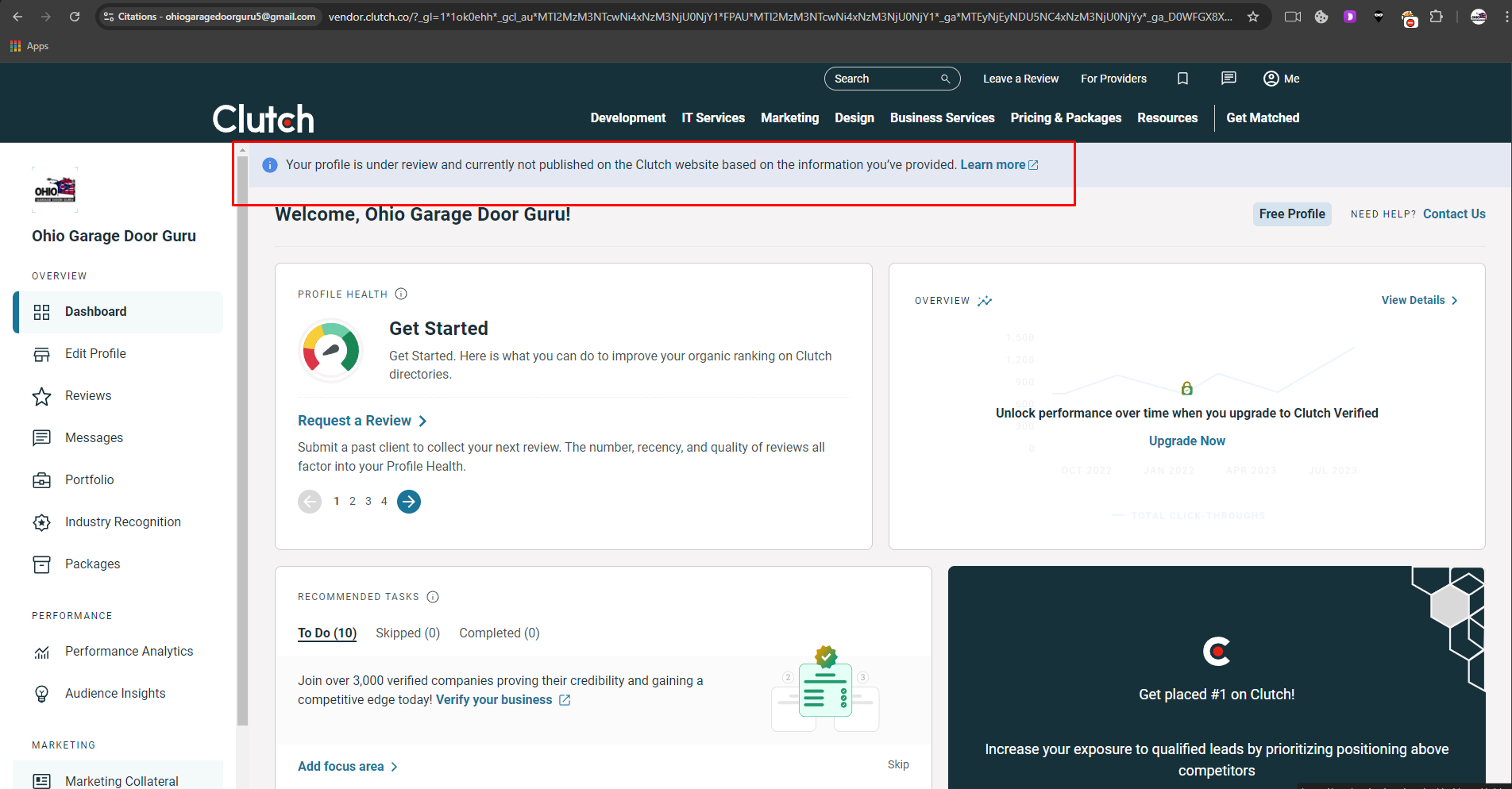Open View Details for Overview
The height and width of the screenshot is (789, 1512).
tap(1420, 300)
